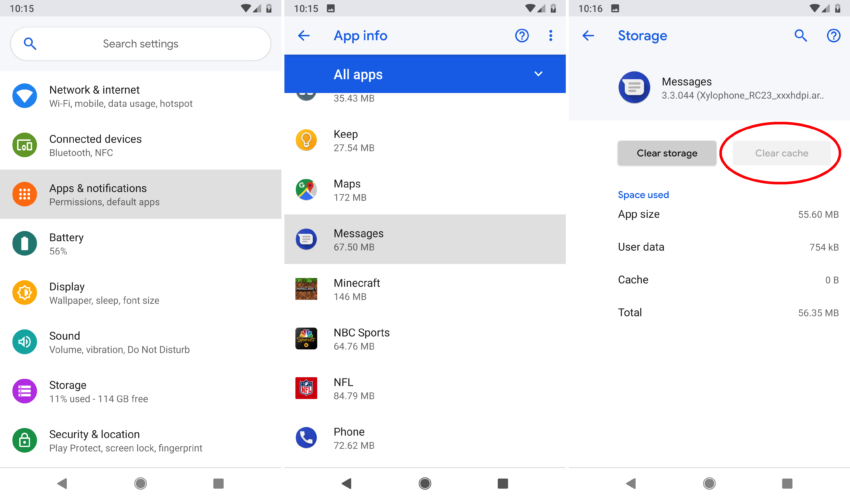
Task: Tap the Total 56.35 MB row
Action: 728,312
